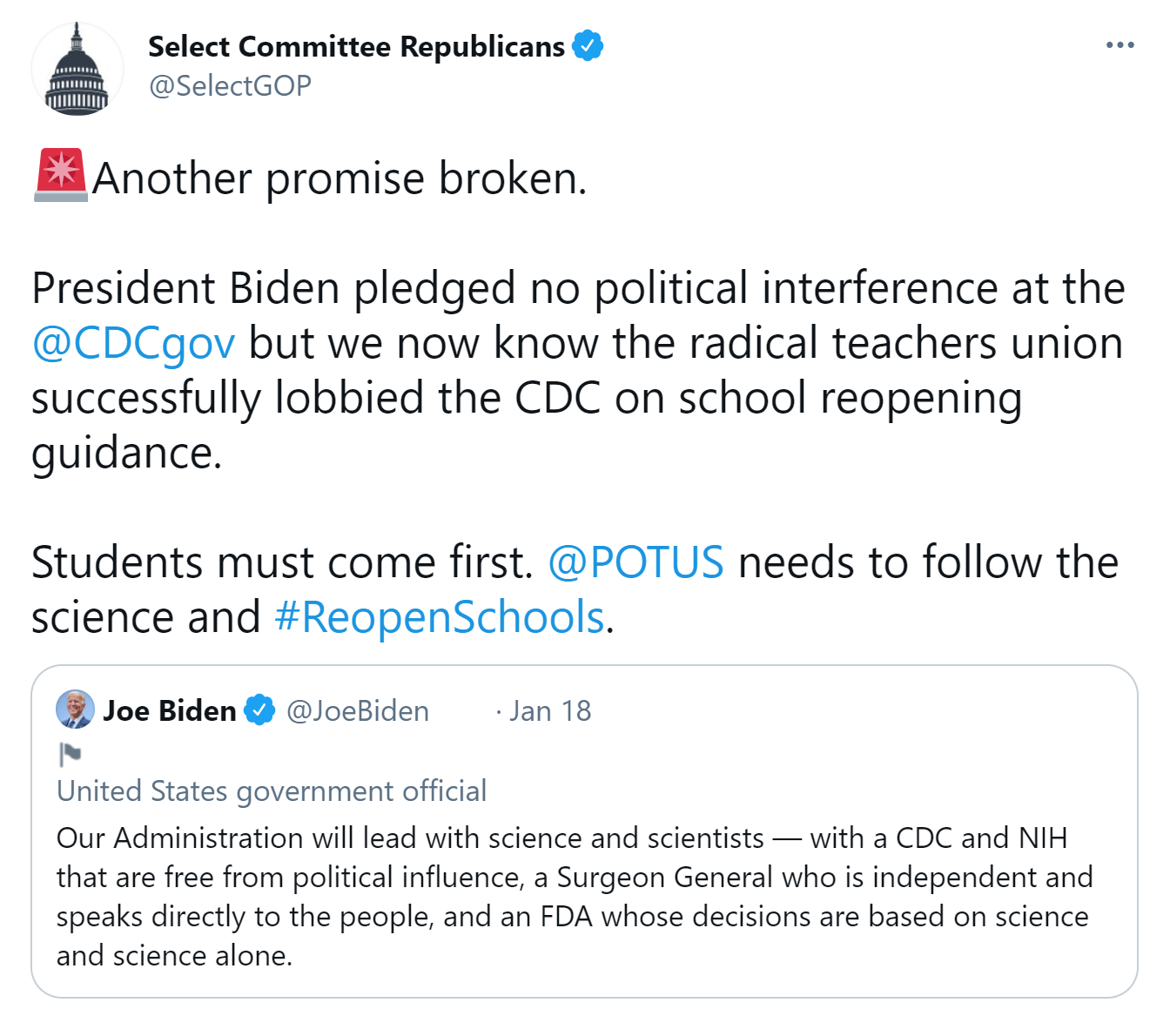1170x1036 pixels.
Task: Click the Joe Biden name in quoted tweet
Action: tap(170, 710)
